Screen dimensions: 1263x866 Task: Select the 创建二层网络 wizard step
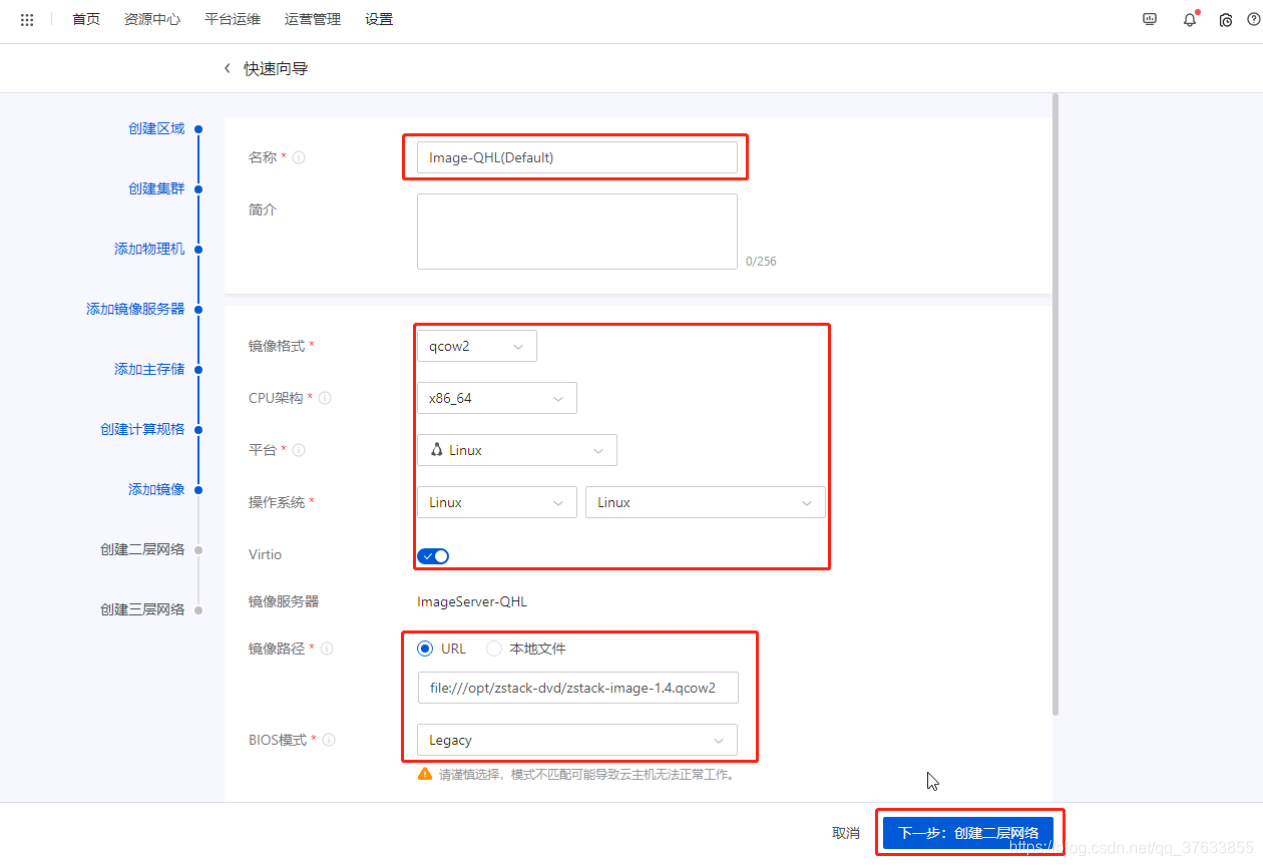pos(142,549)
